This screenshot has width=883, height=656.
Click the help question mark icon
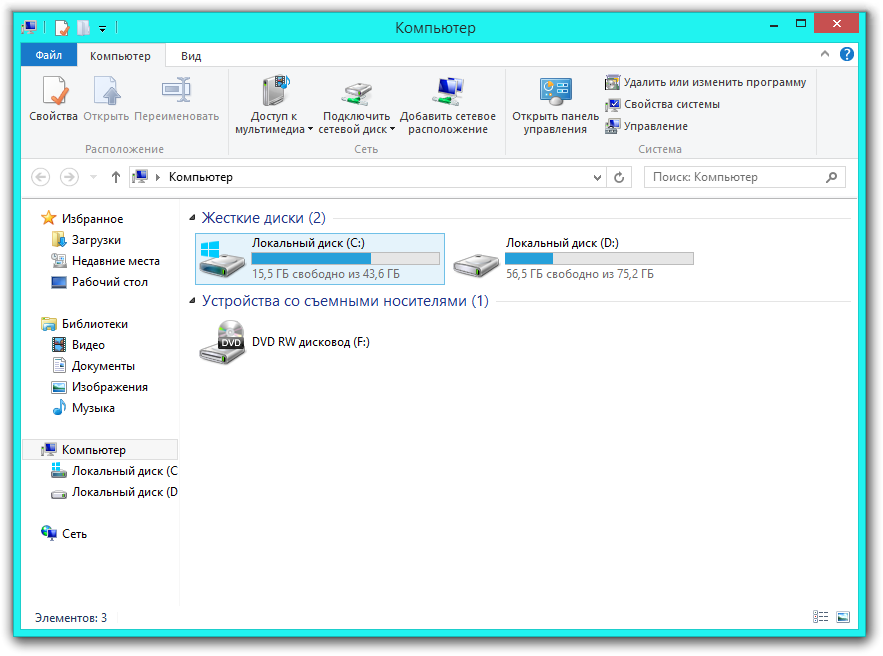[846, 55]
